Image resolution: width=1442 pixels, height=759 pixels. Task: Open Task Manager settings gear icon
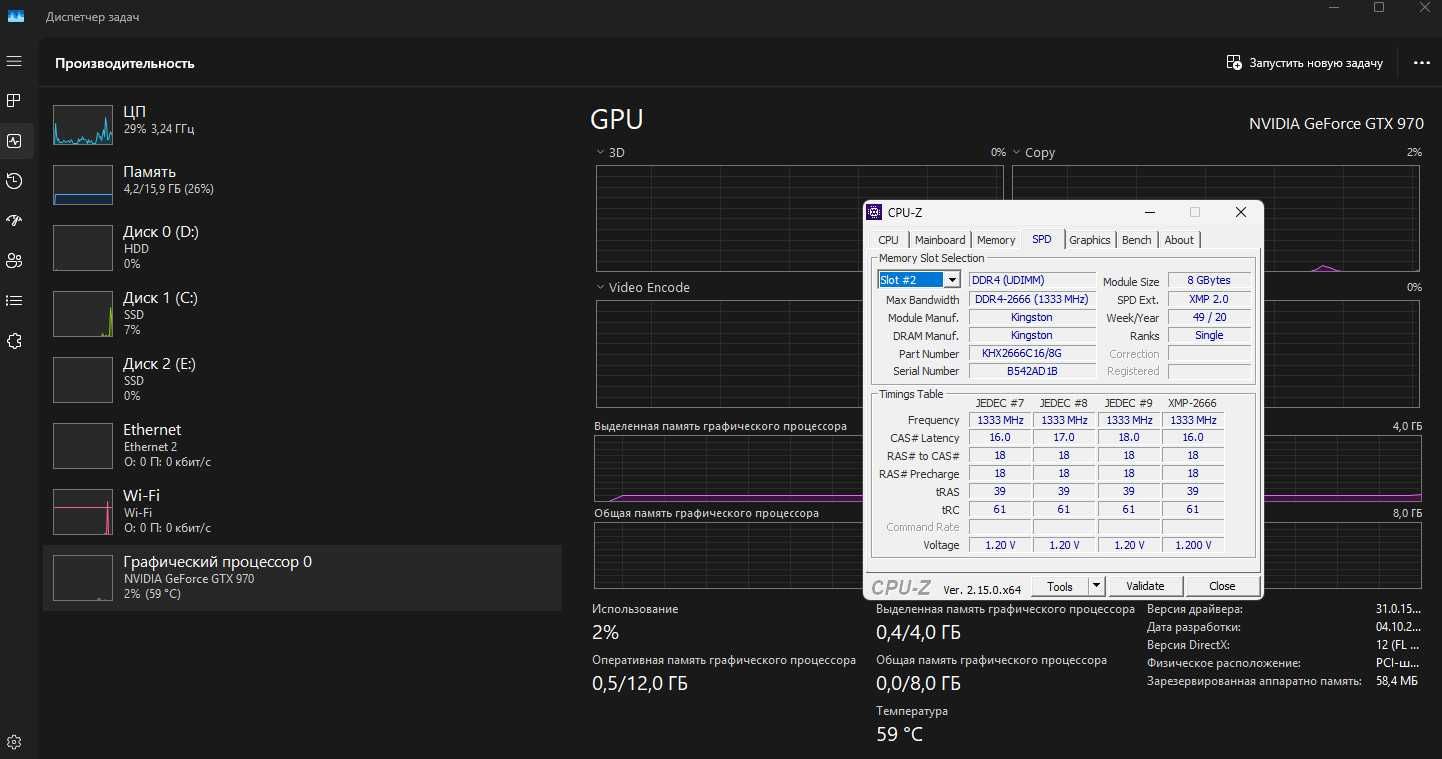14,743
